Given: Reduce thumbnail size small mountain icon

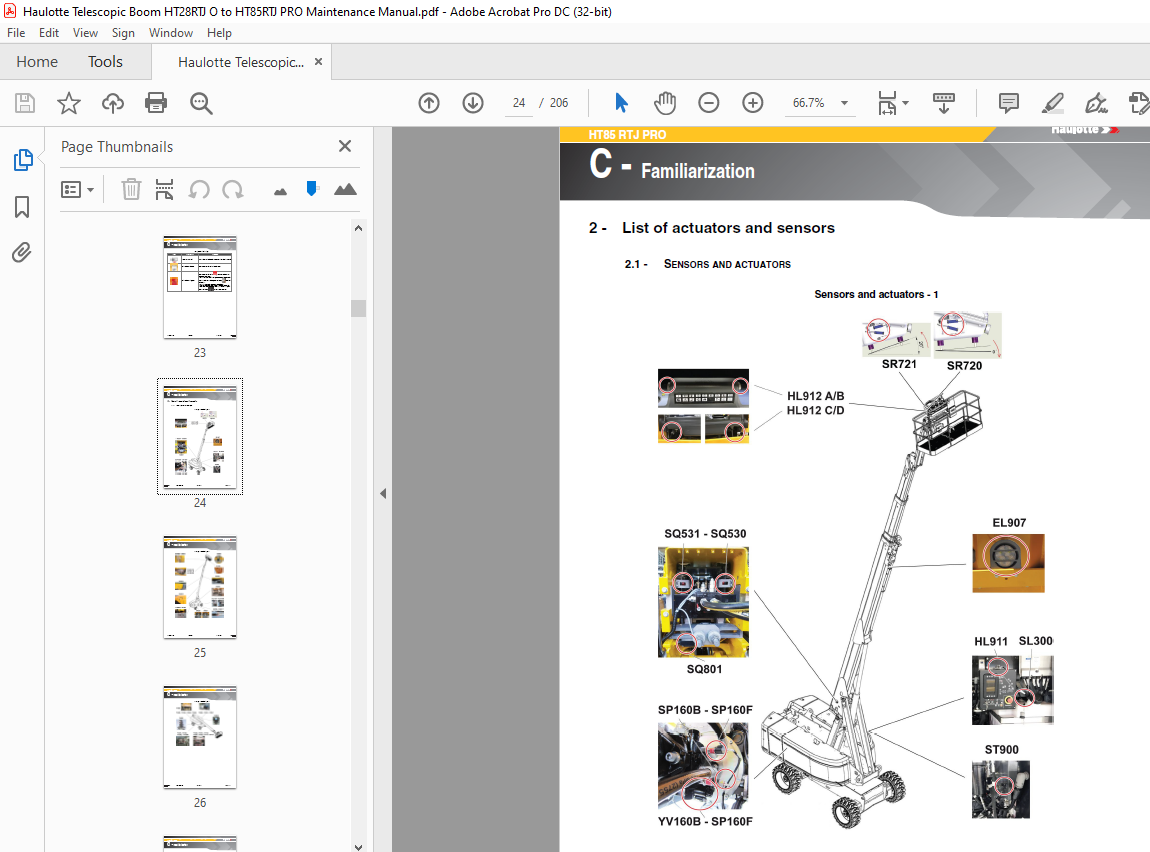Looking at the screenshot, I should [x=280, y=191].
